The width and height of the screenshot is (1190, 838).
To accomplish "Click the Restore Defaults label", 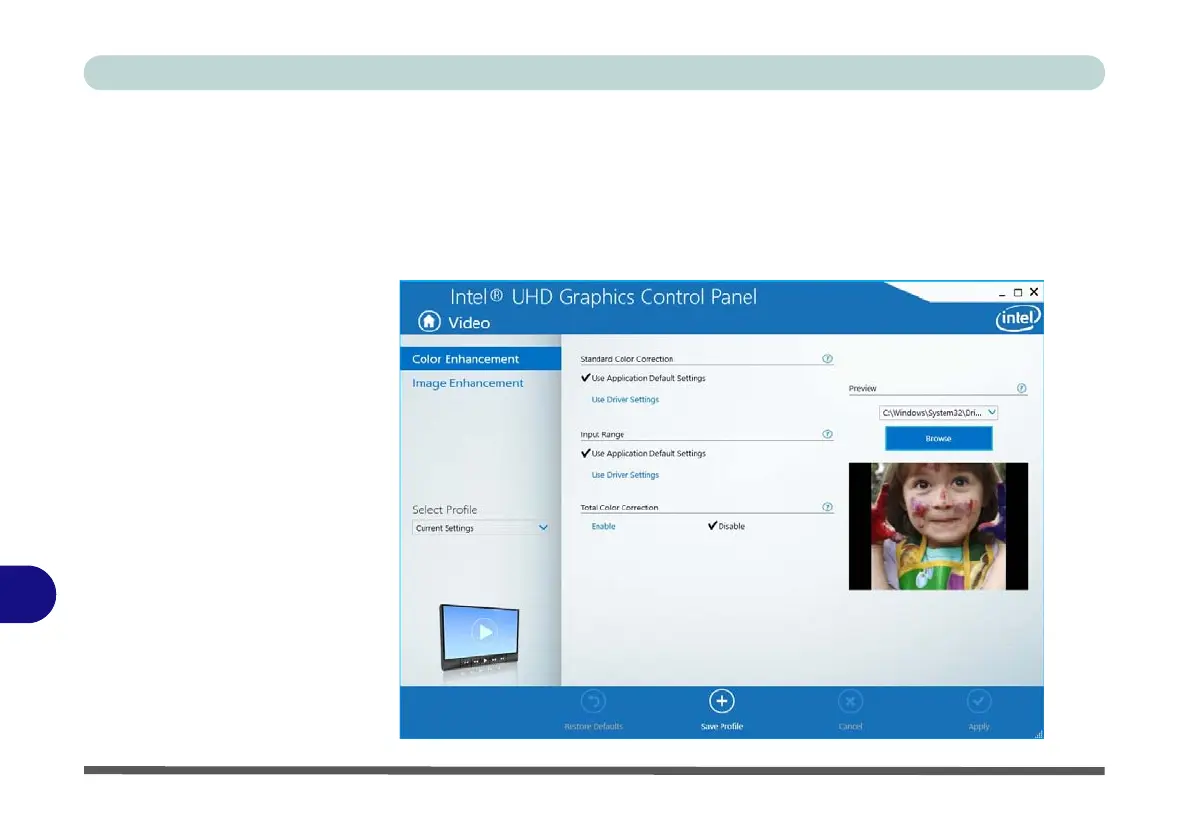I will click(593, 726).
